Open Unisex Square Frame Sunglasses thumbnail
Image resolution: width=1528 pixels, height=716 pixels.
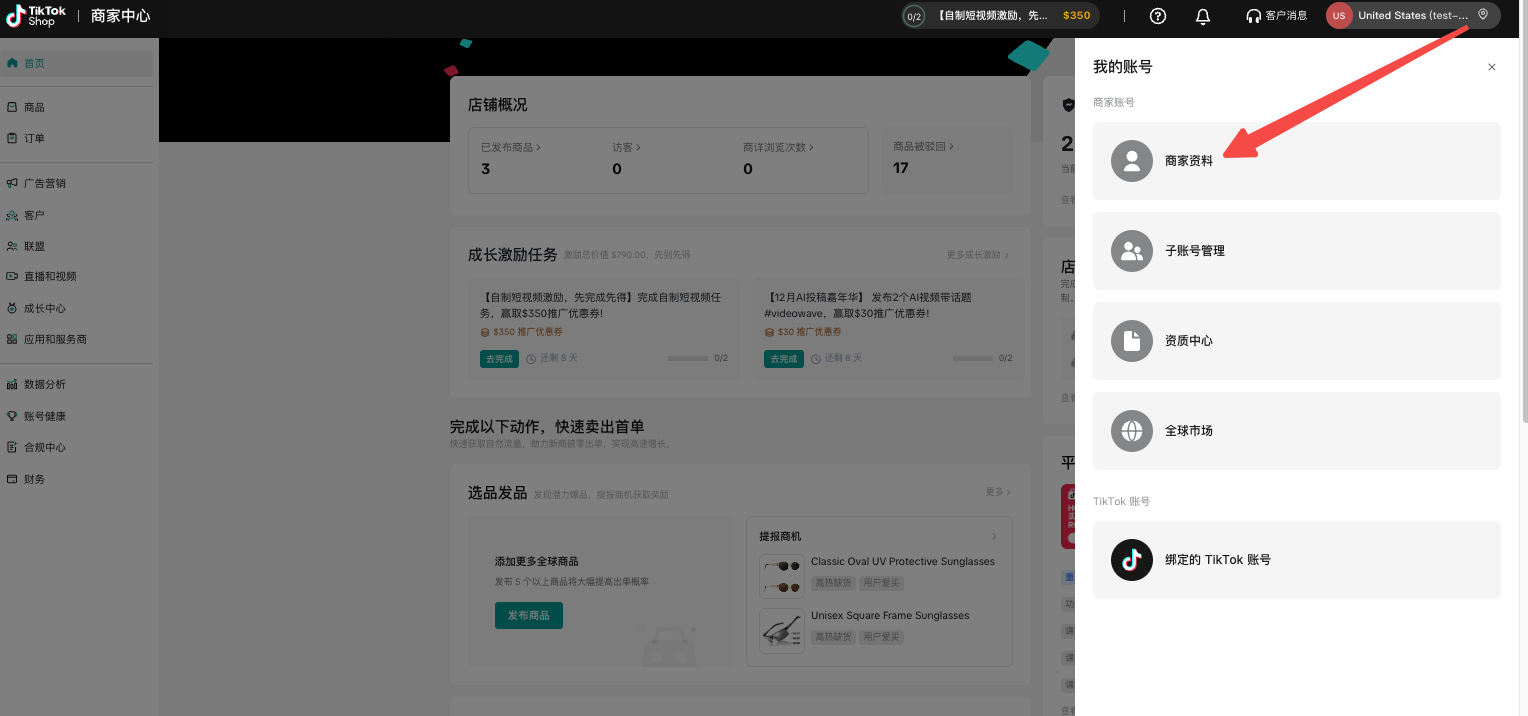coord(782,631)
